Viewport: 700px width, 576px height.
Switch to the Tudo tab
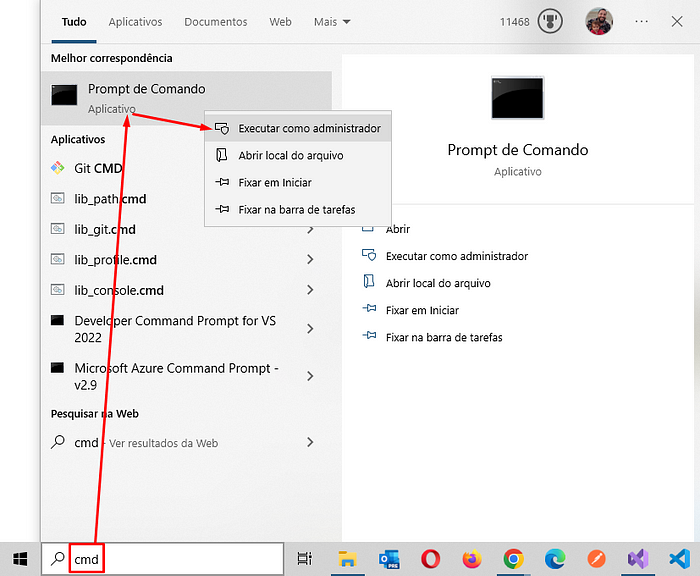coord(74,21)
